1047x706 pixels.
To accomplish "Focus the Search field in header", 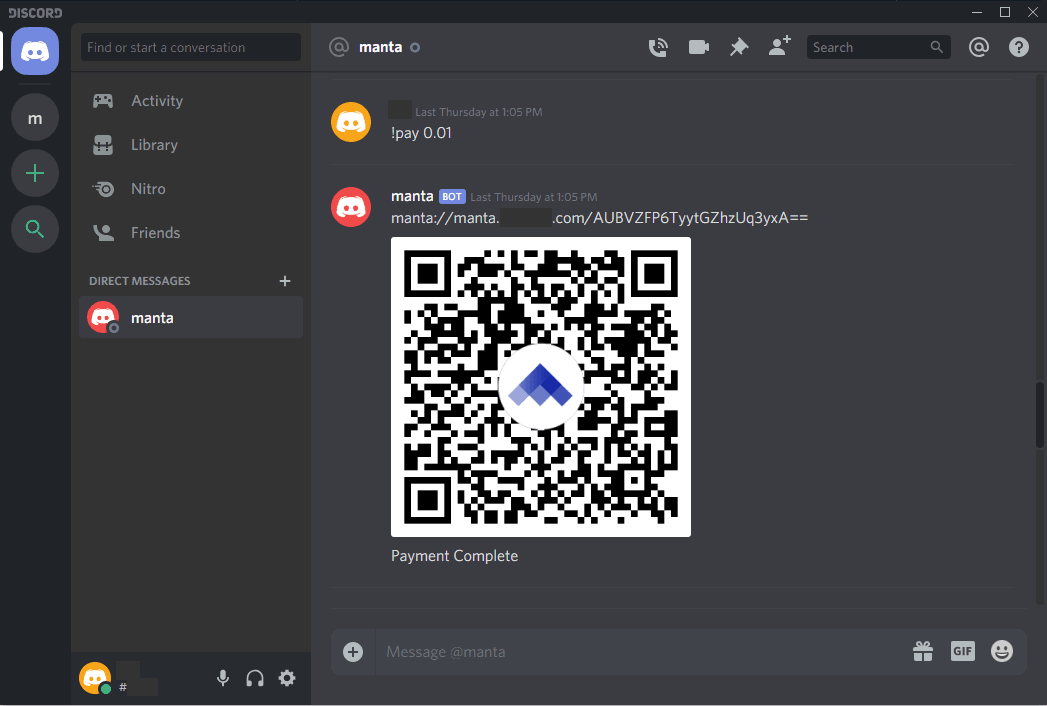I will [878, 47].
